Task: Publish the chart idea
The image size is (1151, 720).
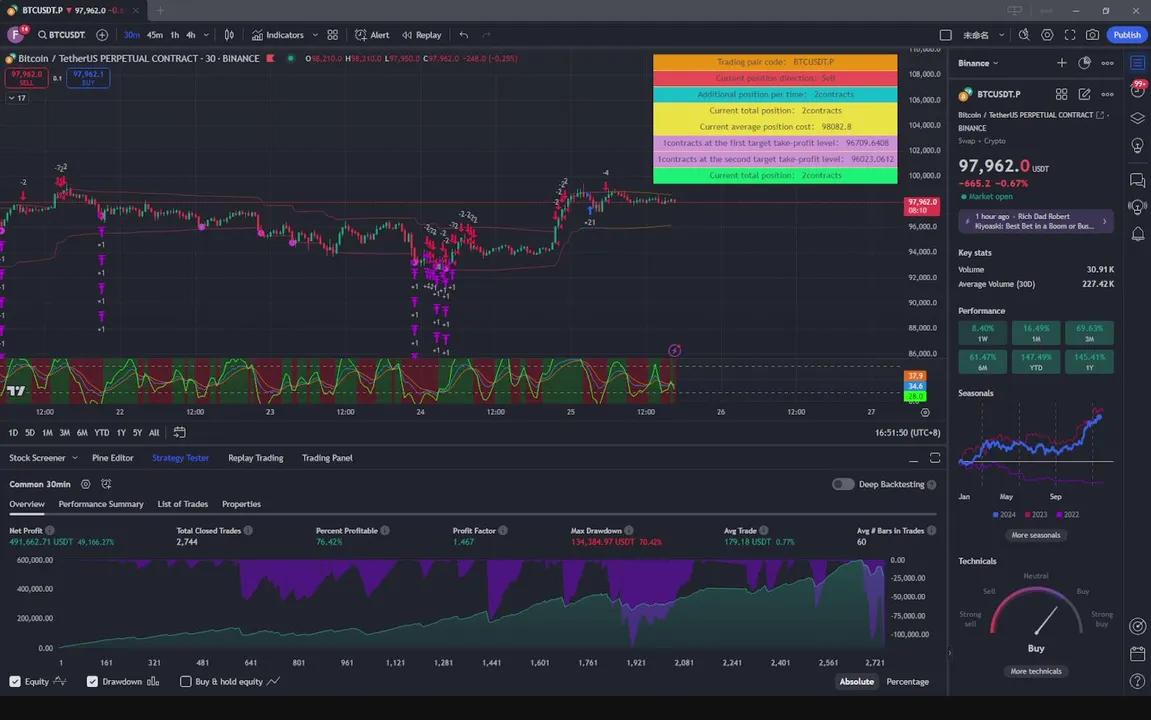Action: pyautogui.click(x=1127, y=34)
